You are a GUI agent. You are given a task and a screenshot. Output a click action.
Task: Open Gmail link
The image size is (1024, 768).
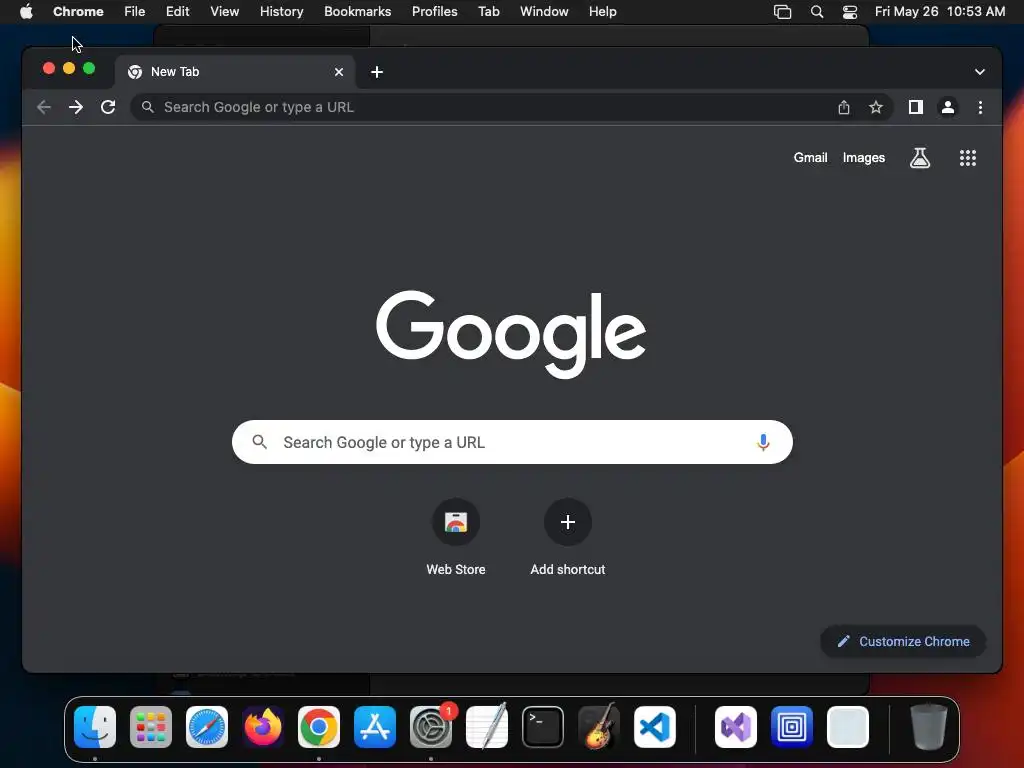[810, 157]
